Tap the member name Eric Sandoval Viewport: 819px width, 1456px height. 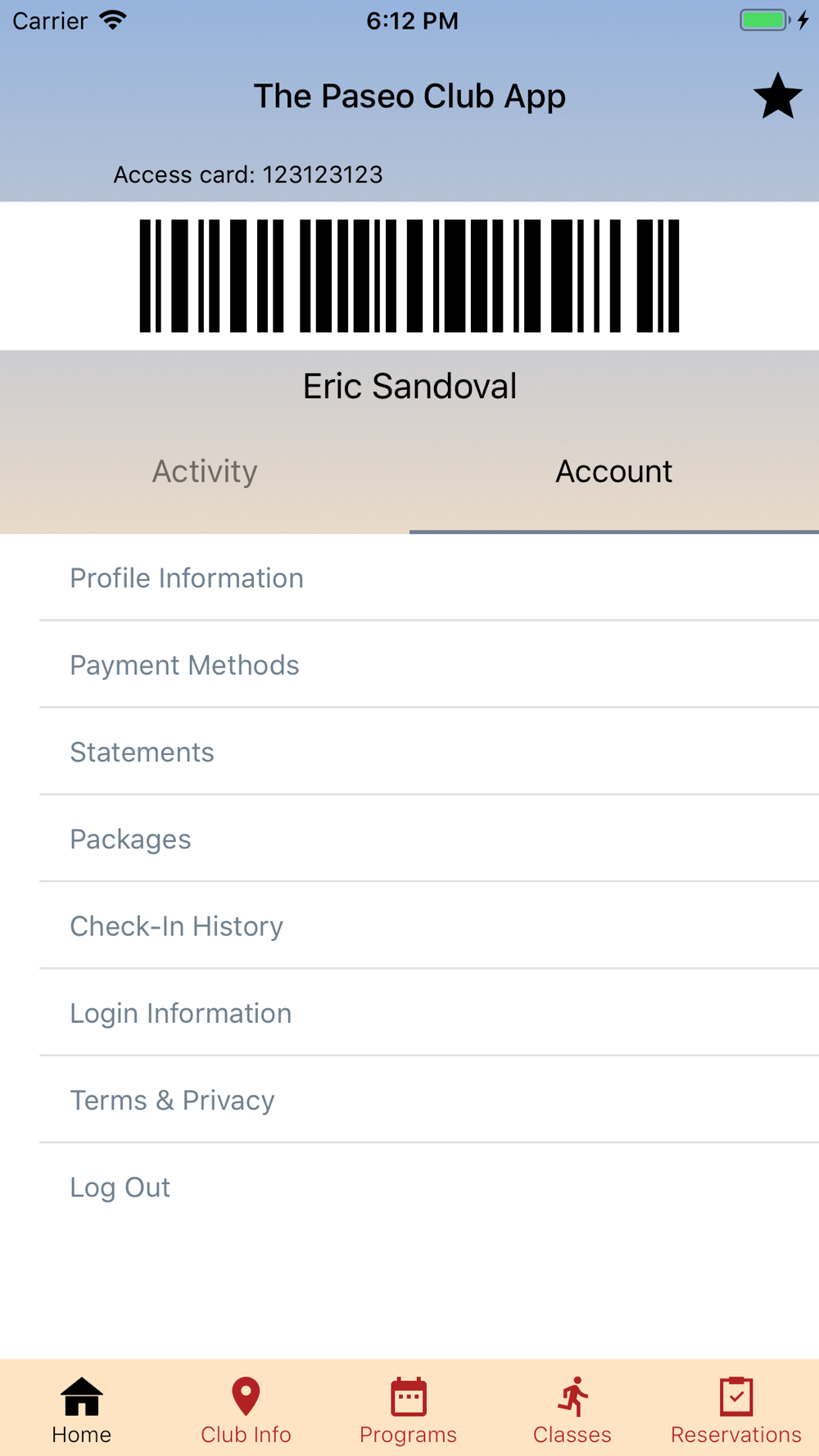pos(409,387)
